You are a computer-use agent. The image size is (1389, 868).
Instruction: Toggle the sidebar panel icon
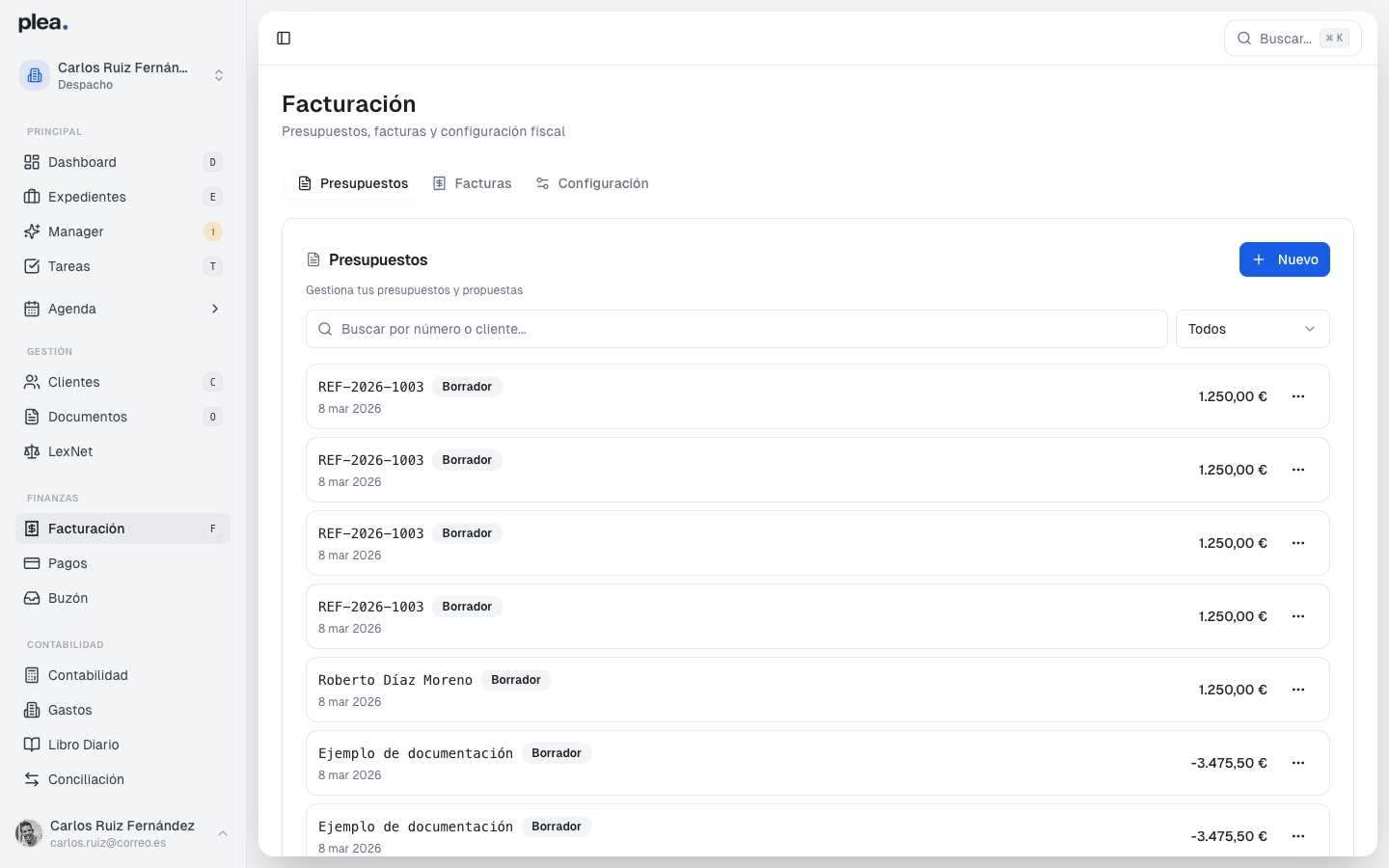click(x=284, y=39)
